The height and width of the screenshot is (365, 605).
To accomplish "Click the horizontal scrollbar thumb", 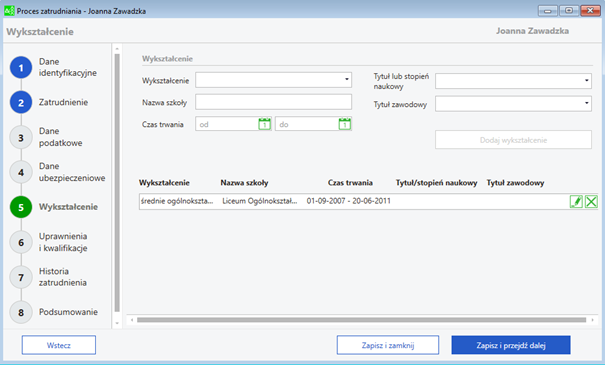I will [361, 320].
